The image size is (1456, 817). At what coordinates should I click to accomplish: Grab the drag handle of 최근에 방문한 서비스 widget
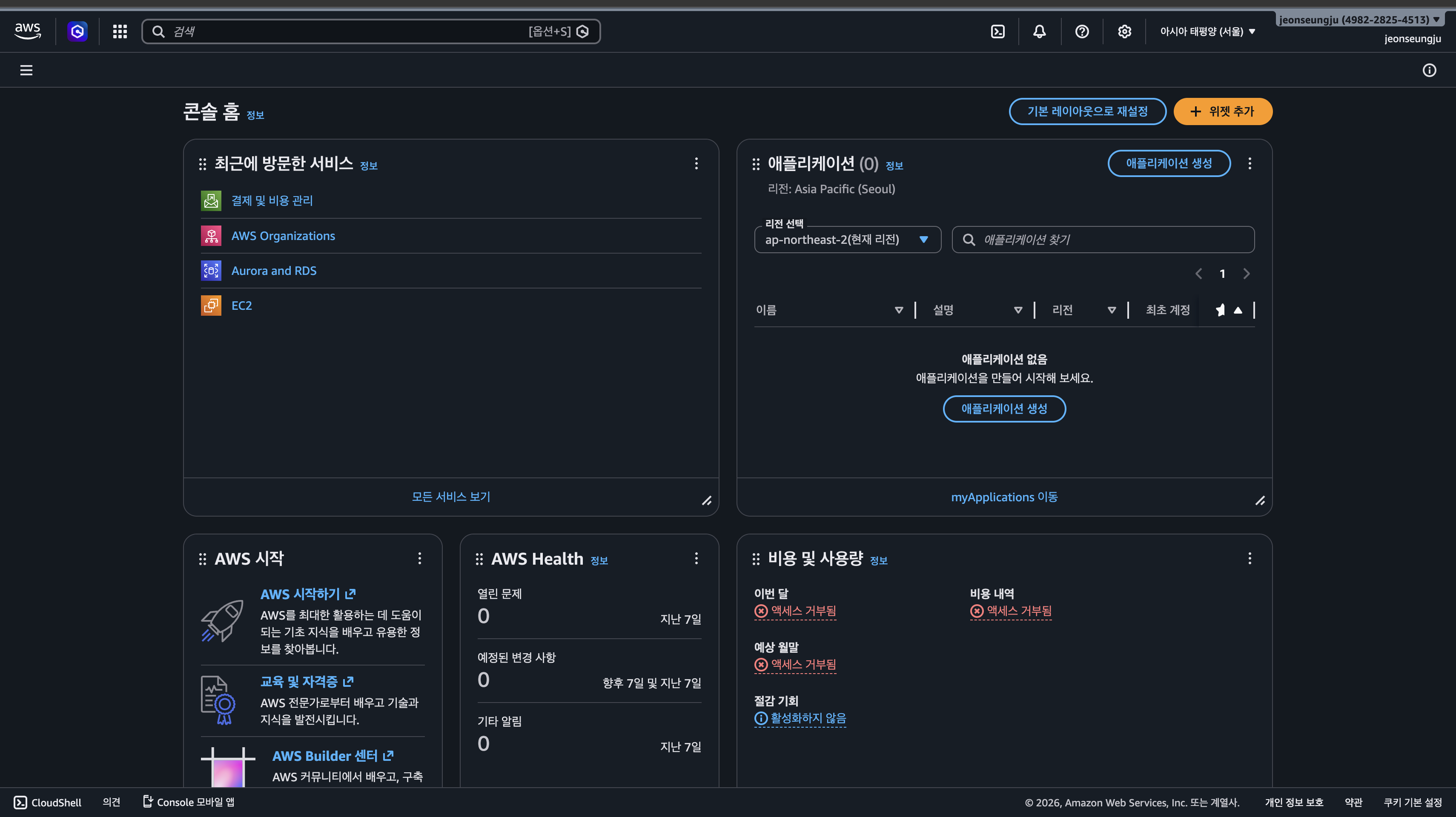tap(202, 164)
